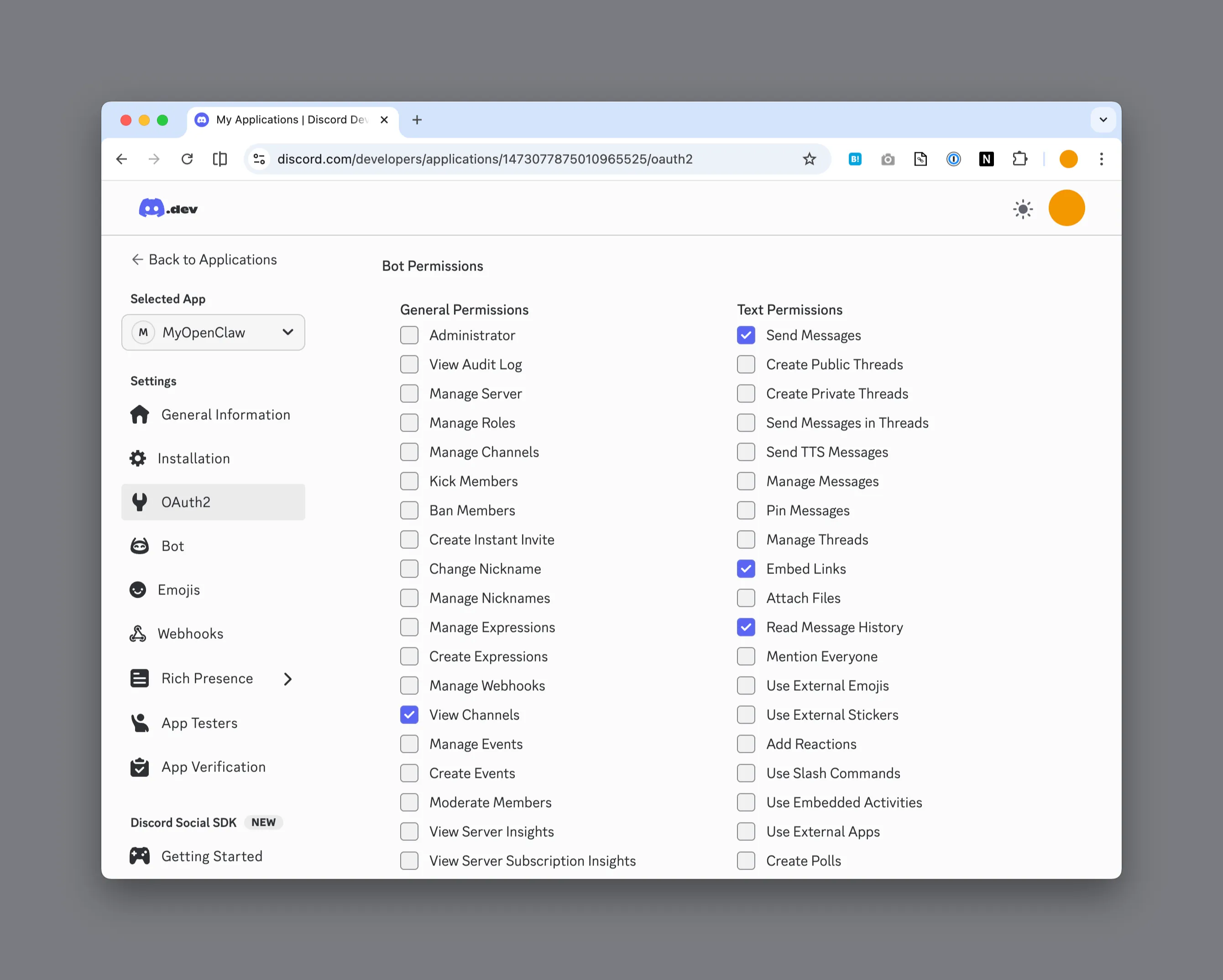This screenshot has width=1223, height=980.
Task: Open Getting Started under Social SDK
Action: [211, 856]
